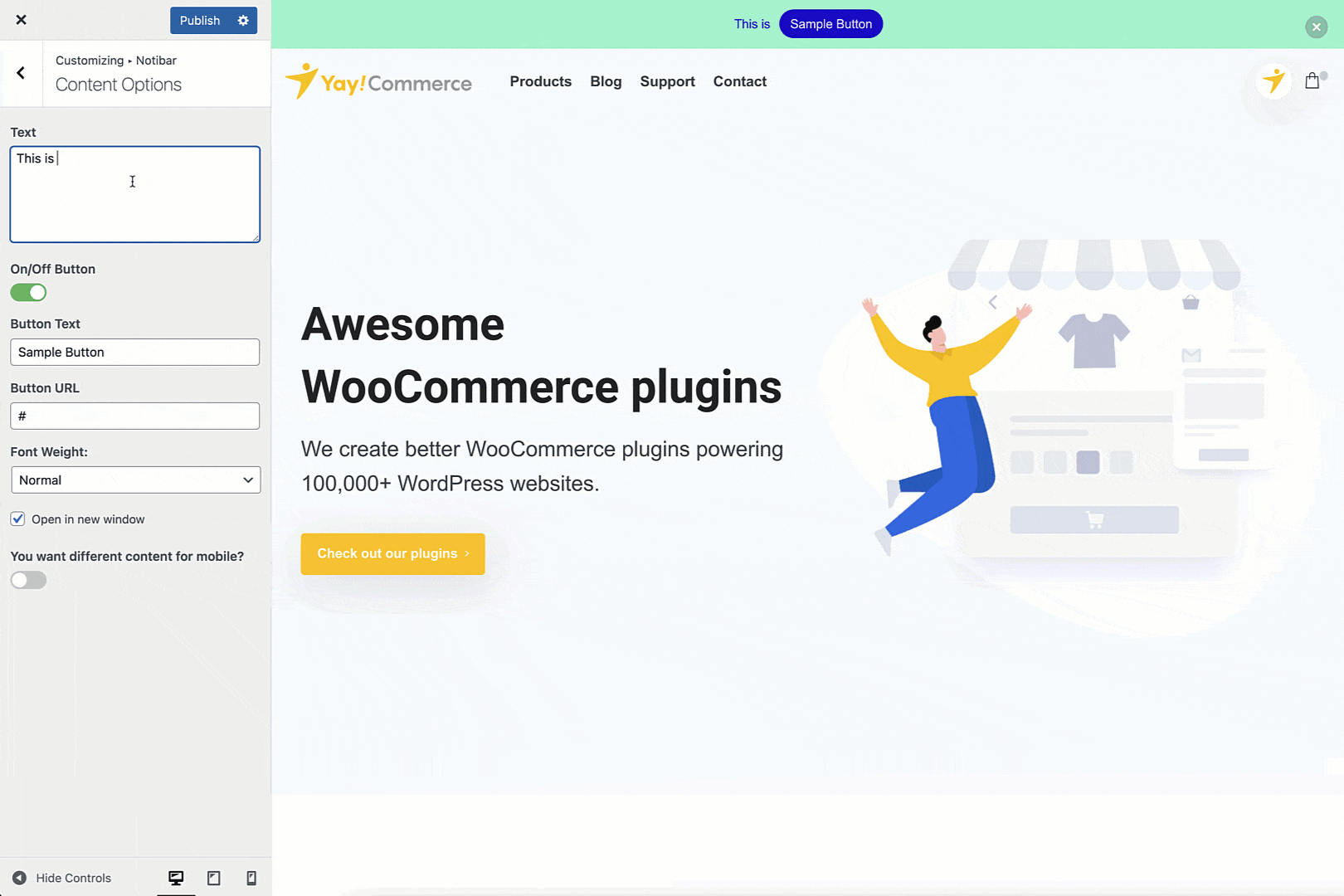Viewport: 1344px width, 896px height.
Task: Uncheck Open in new window checkbox
Action: tap(17, 519)
